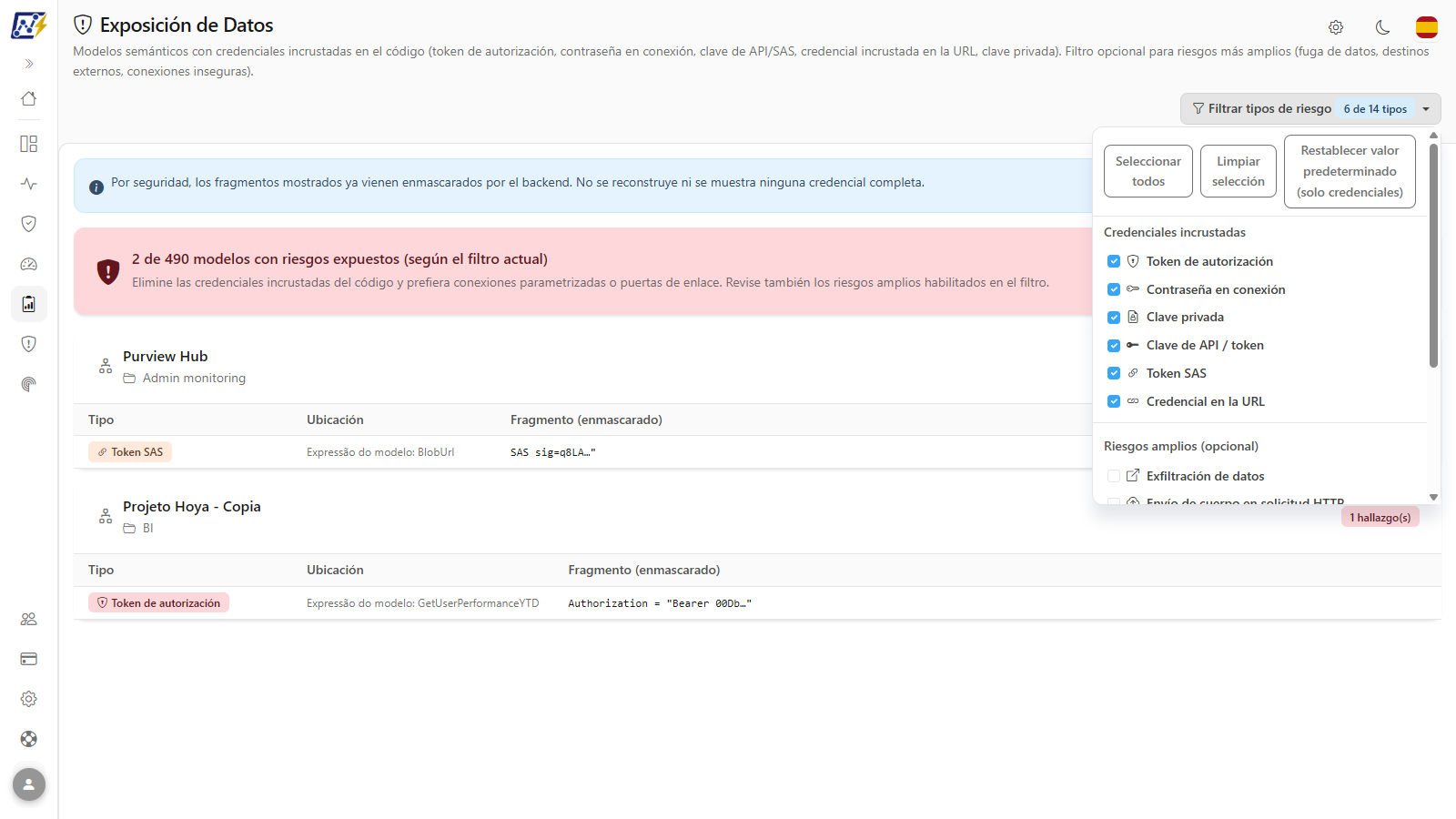The width and height of the screenshot is (1456, 819).
Task: Click the filter list scrollbar up arrow
Action: (x=1434, y=135)
